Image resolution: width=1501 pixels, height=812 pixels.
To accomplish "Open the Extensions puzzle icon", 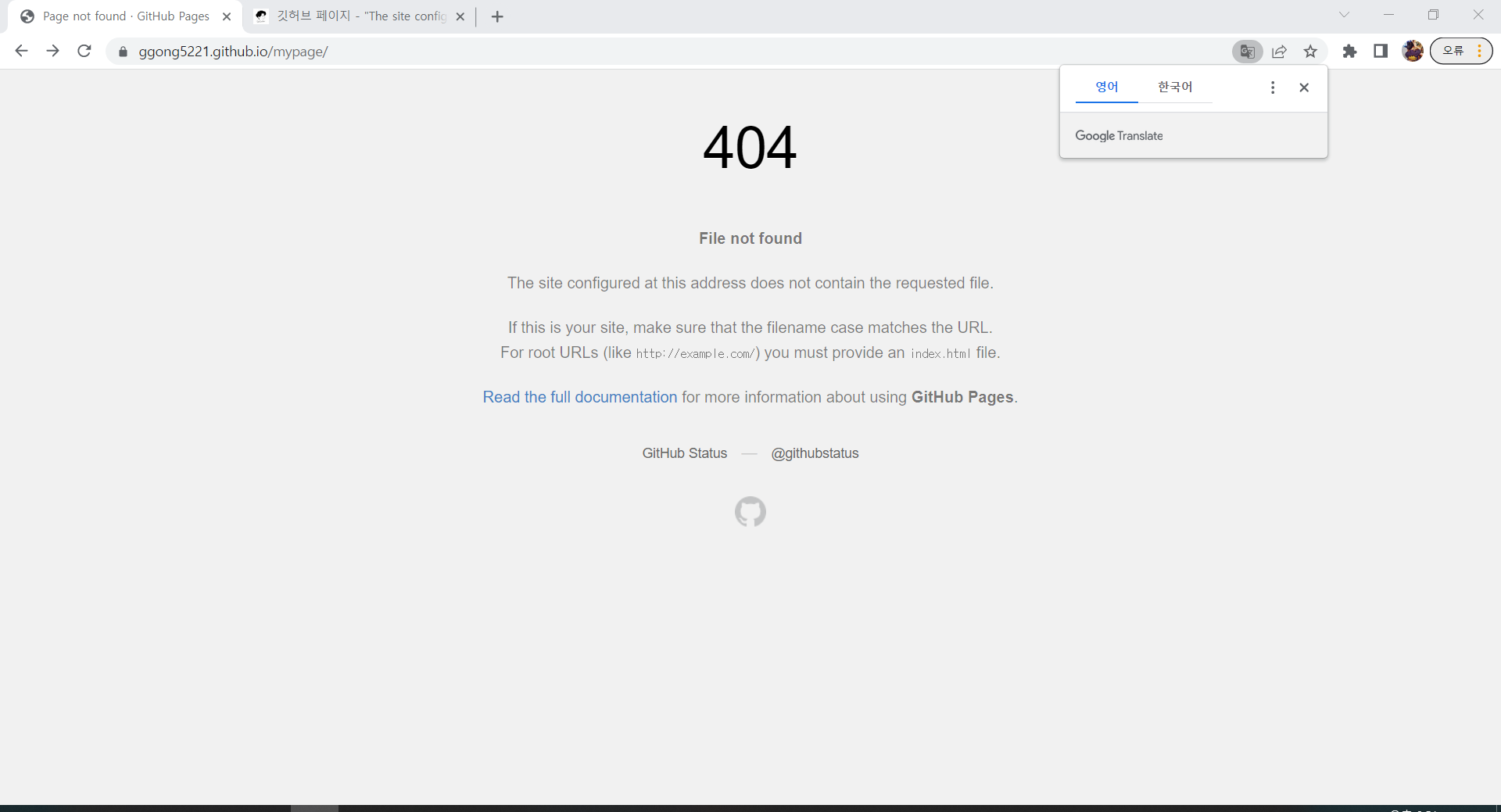I will 1349,52.
